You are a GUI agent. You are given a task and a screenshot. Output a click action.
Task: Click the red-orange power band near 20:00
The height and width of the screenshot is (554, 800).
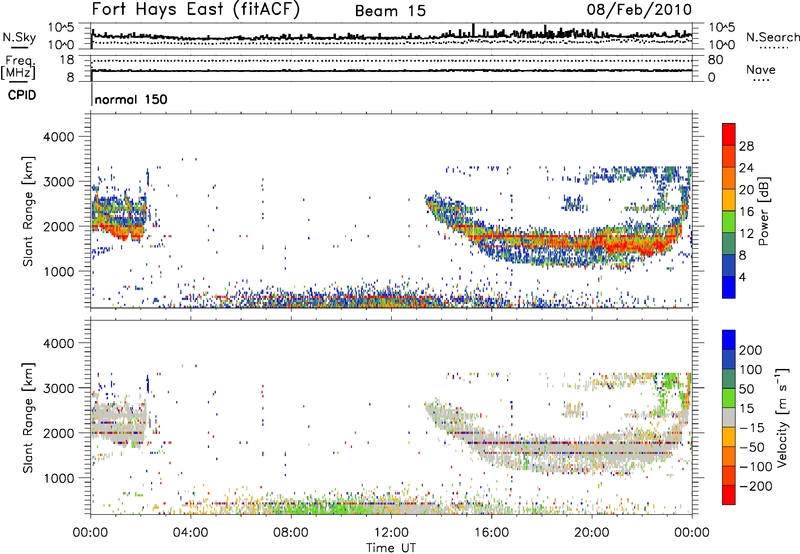point(592,241)
